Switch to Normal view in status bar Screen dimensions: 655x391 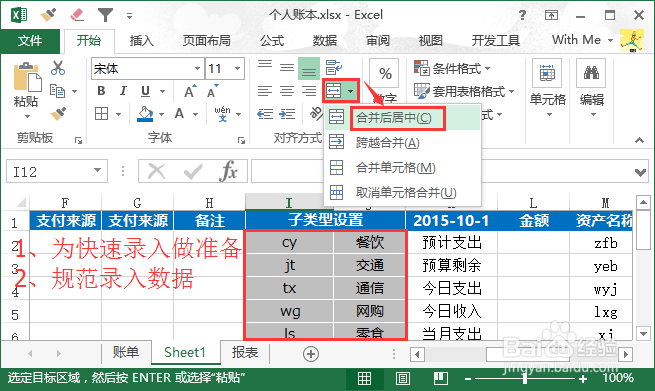pyautogui.click(x=364, y=378)
